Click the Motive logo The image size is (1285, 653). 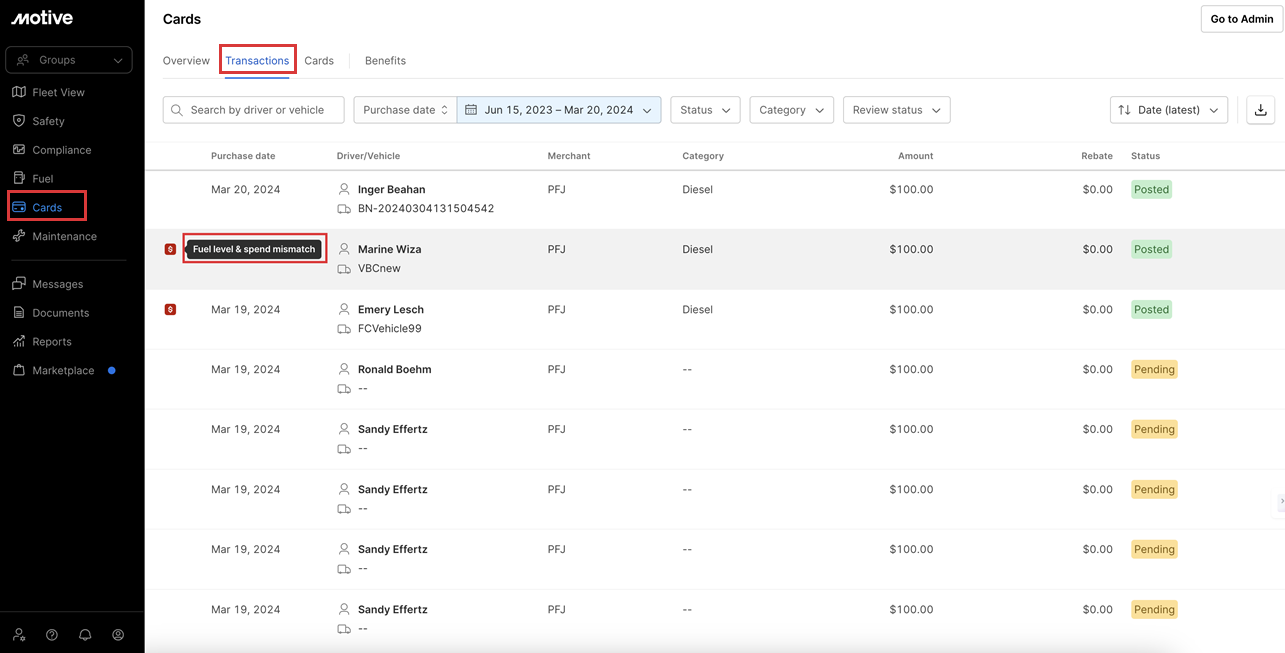click(42, 18)
